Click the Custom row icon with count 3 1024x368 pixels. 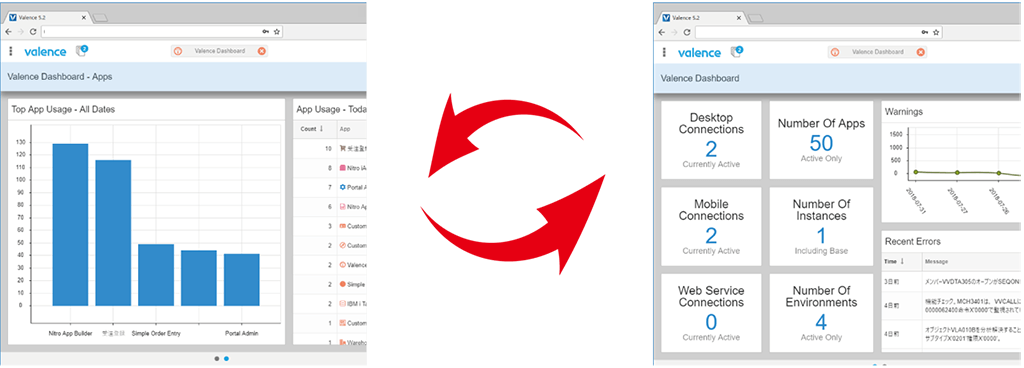tap(343, 226)
